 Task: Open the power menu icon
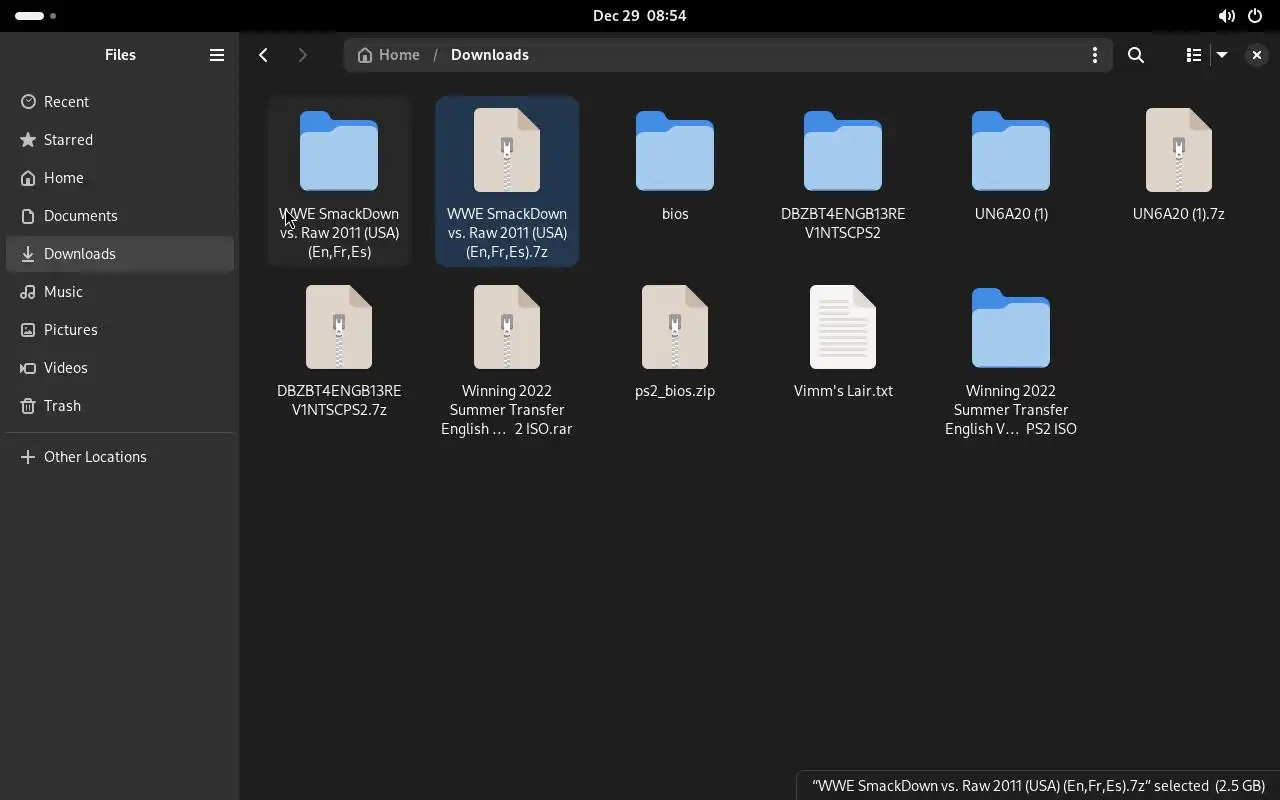tap(1255, 16)
